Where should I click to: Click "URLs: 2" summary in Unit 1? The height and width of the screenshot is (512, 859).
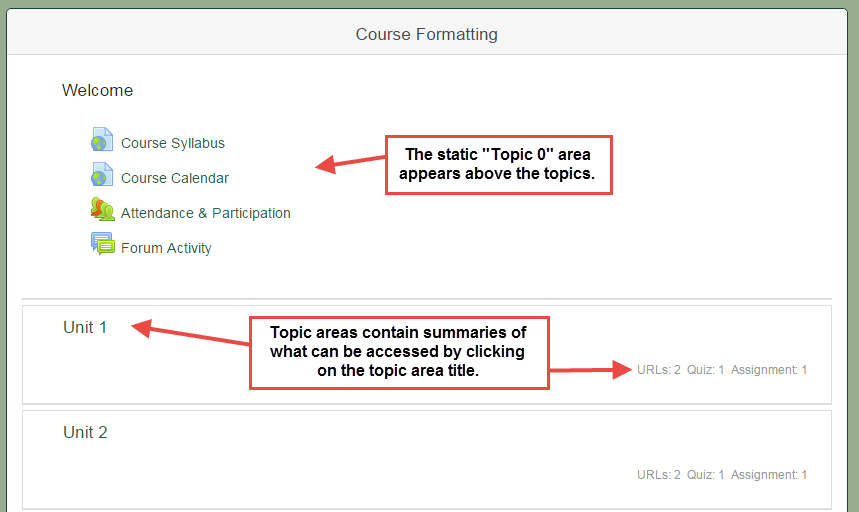click(x=658, y=370)
